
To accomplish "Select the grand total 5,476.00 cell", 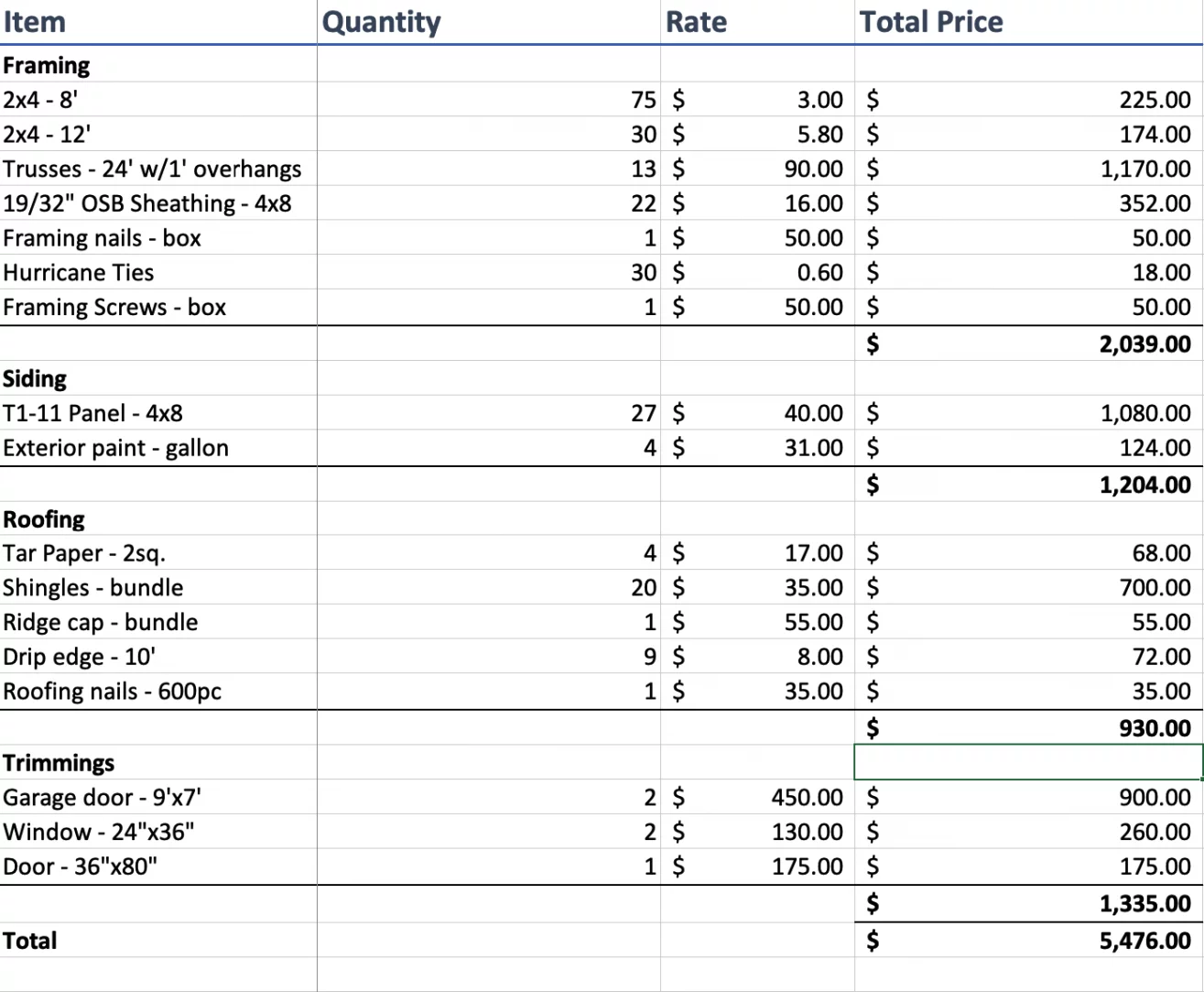I will pyautogui.click(x=1029, y=940).
